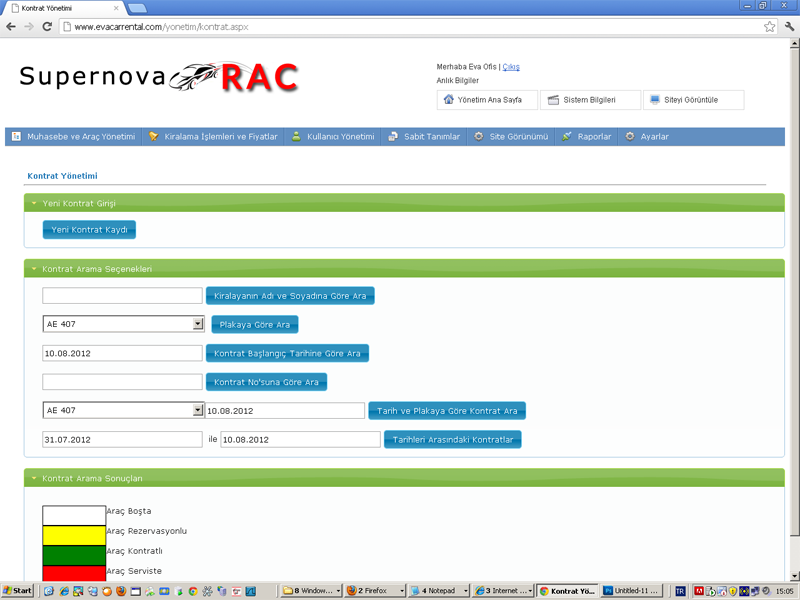
Task: Click the yellow shield icon in the system tray
Action: pos(733,591)
